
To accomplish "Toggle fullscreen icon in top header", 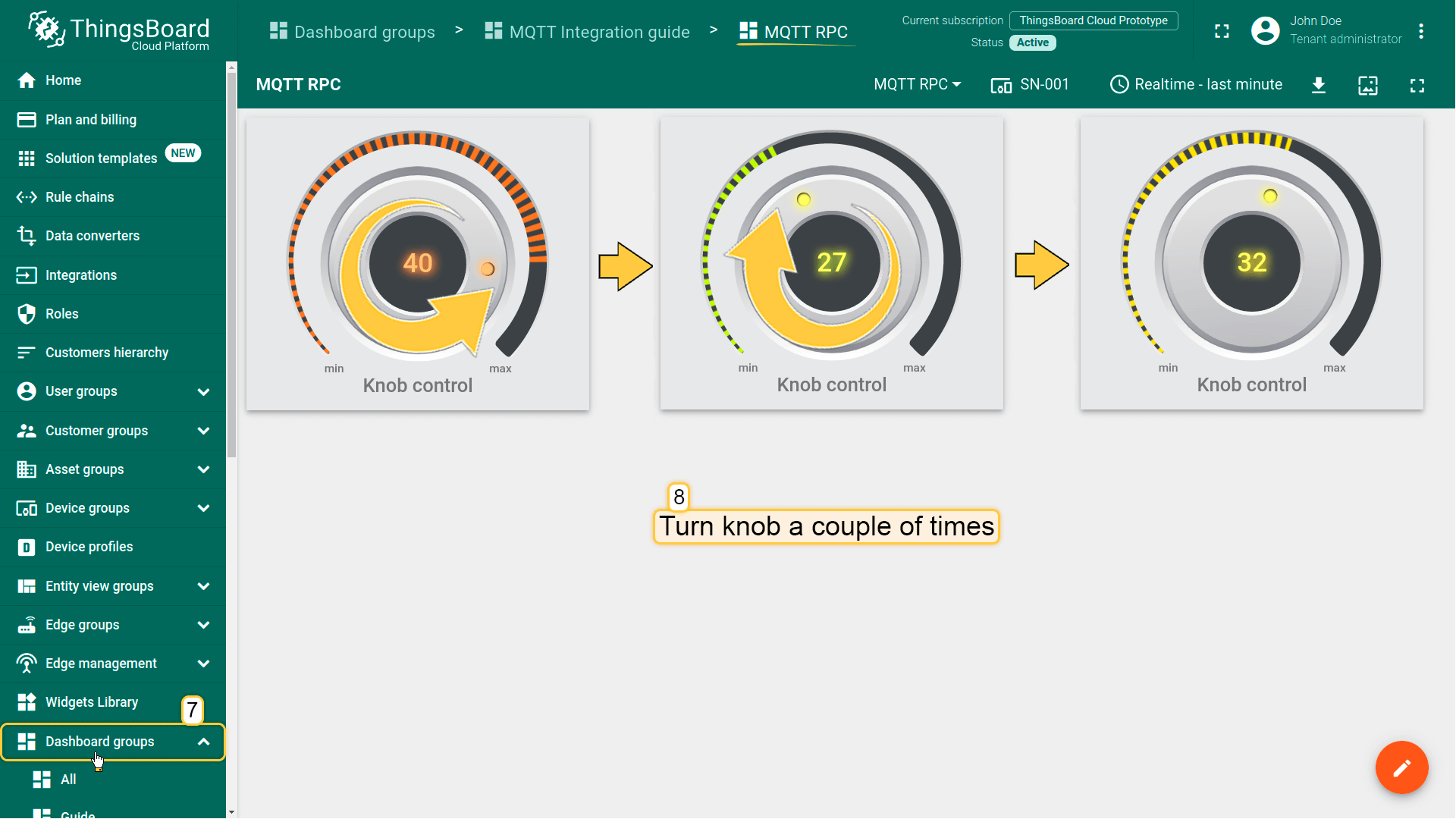I will click(x=1222, y=31).
